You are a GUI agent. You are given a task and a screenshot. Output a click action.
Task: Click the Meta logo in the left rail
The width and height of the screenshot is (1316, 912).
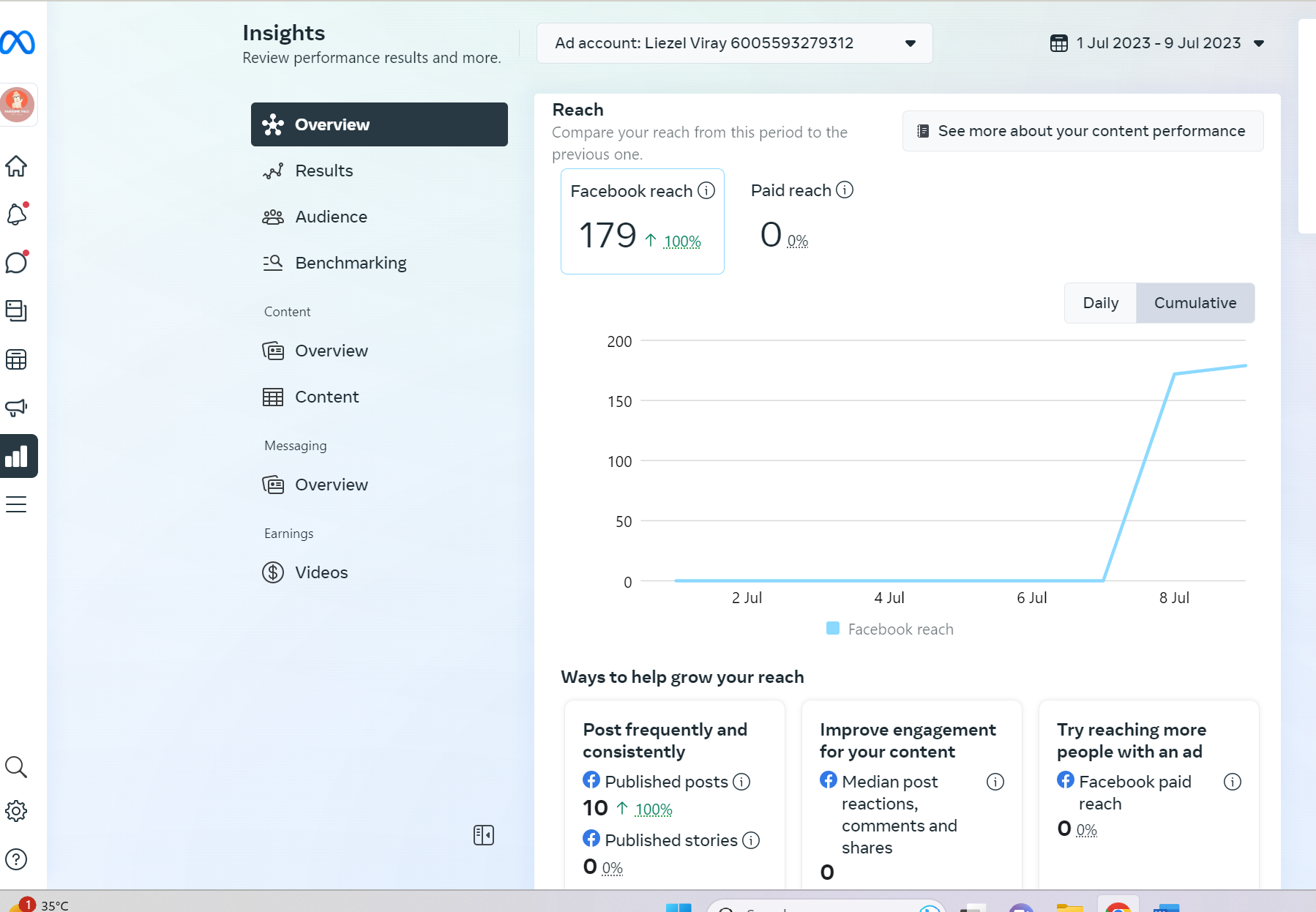pos(18,42)
